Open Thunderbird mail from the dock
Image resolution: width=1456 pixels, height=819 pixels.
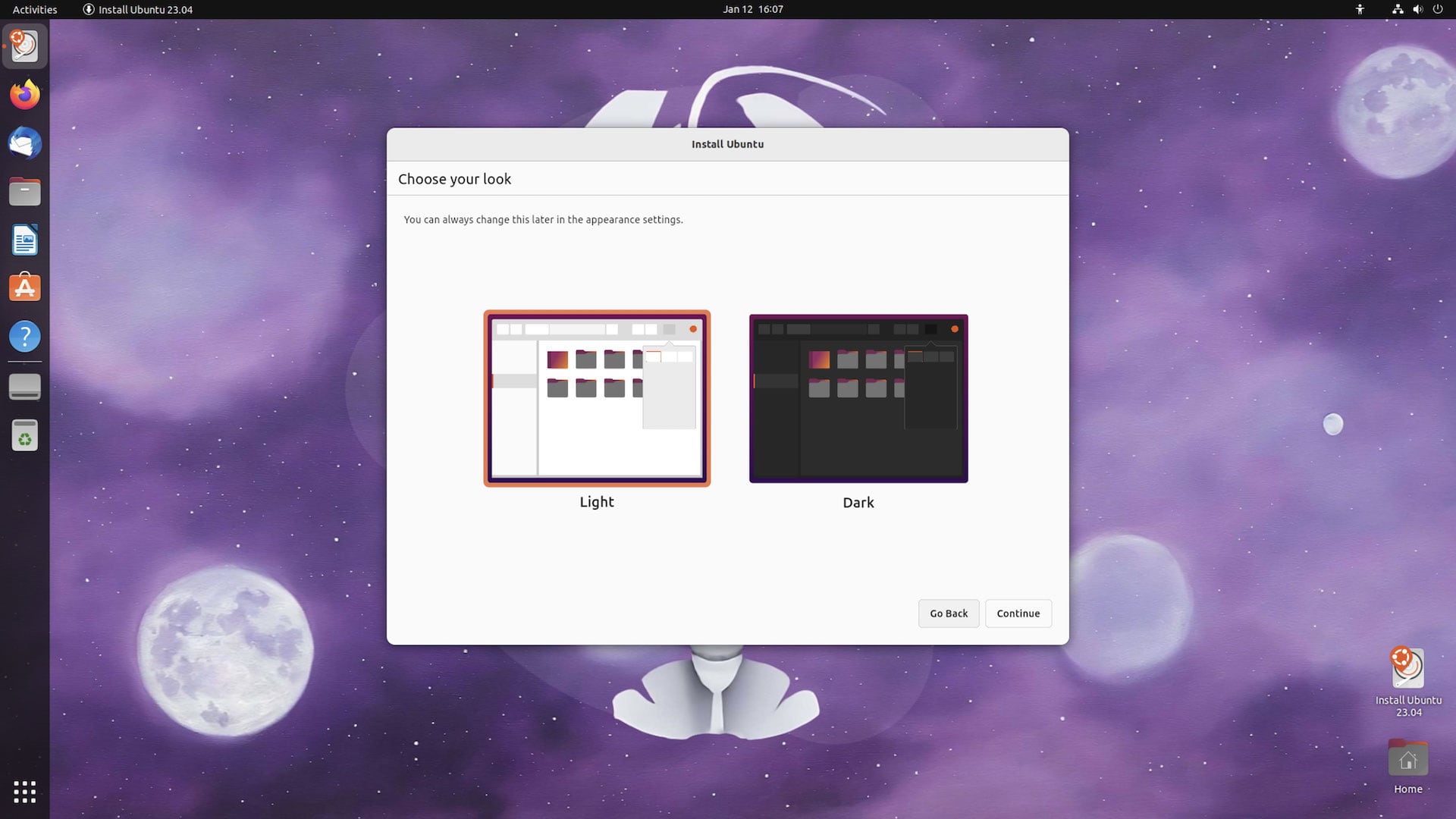pyautogui.click(x=25, y=143)
